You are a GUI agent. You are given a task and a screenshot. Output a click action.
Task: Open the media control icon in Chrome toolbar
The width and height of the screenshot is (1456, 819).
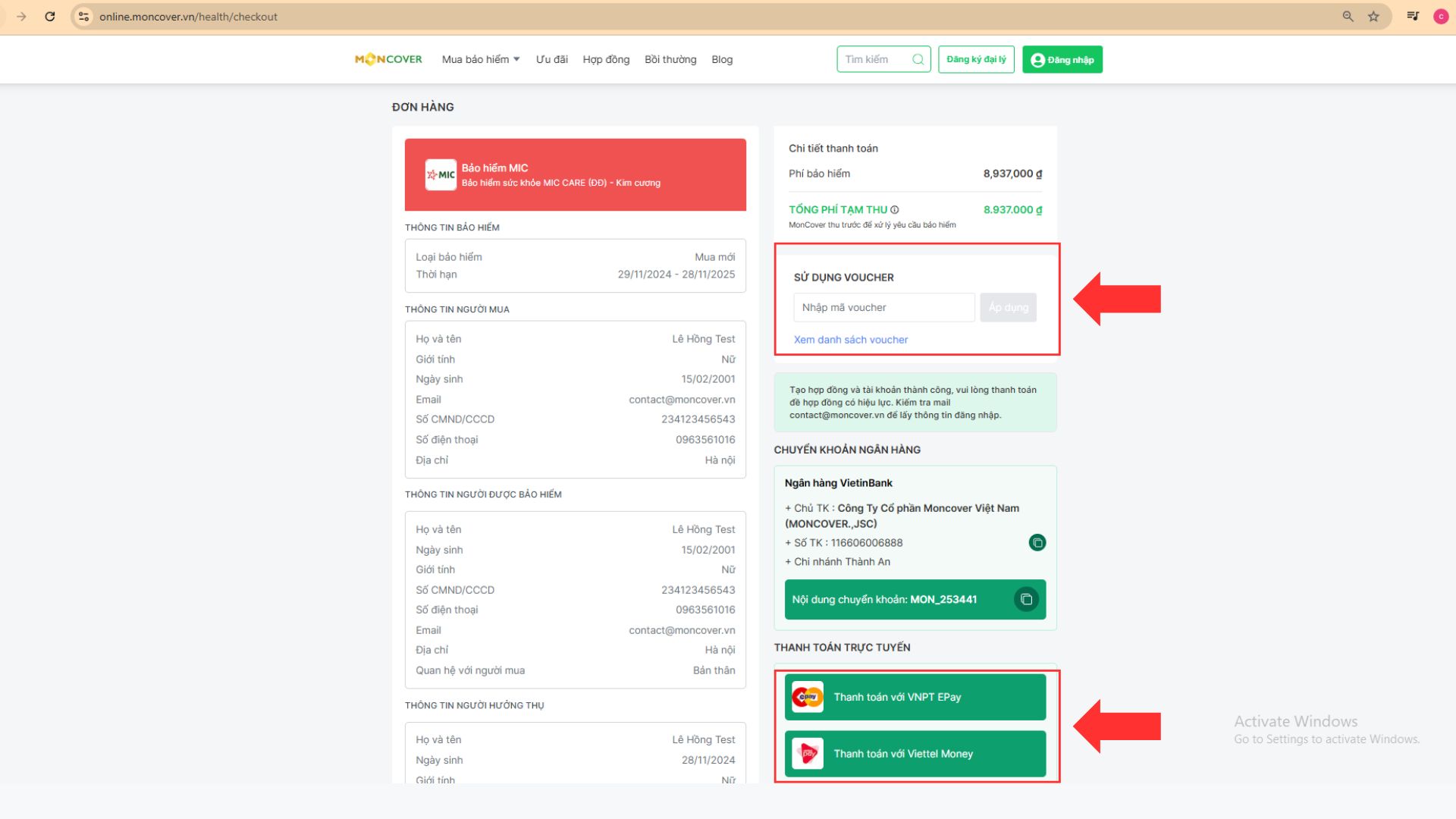[x=1413, y=16]
